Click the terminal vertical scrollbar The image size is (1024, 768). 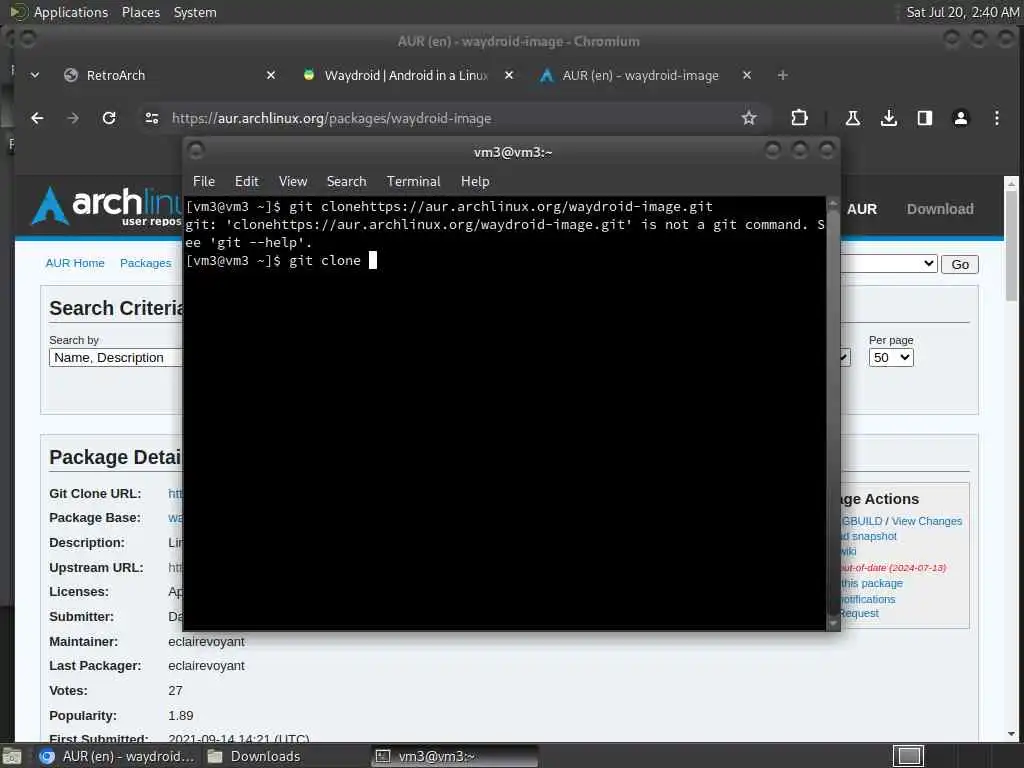(833, 413)
